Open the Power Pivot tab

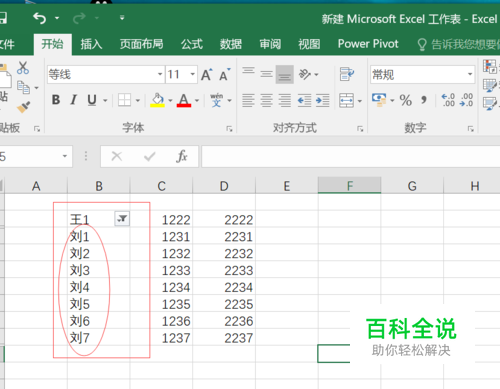[x=368, y=44]
